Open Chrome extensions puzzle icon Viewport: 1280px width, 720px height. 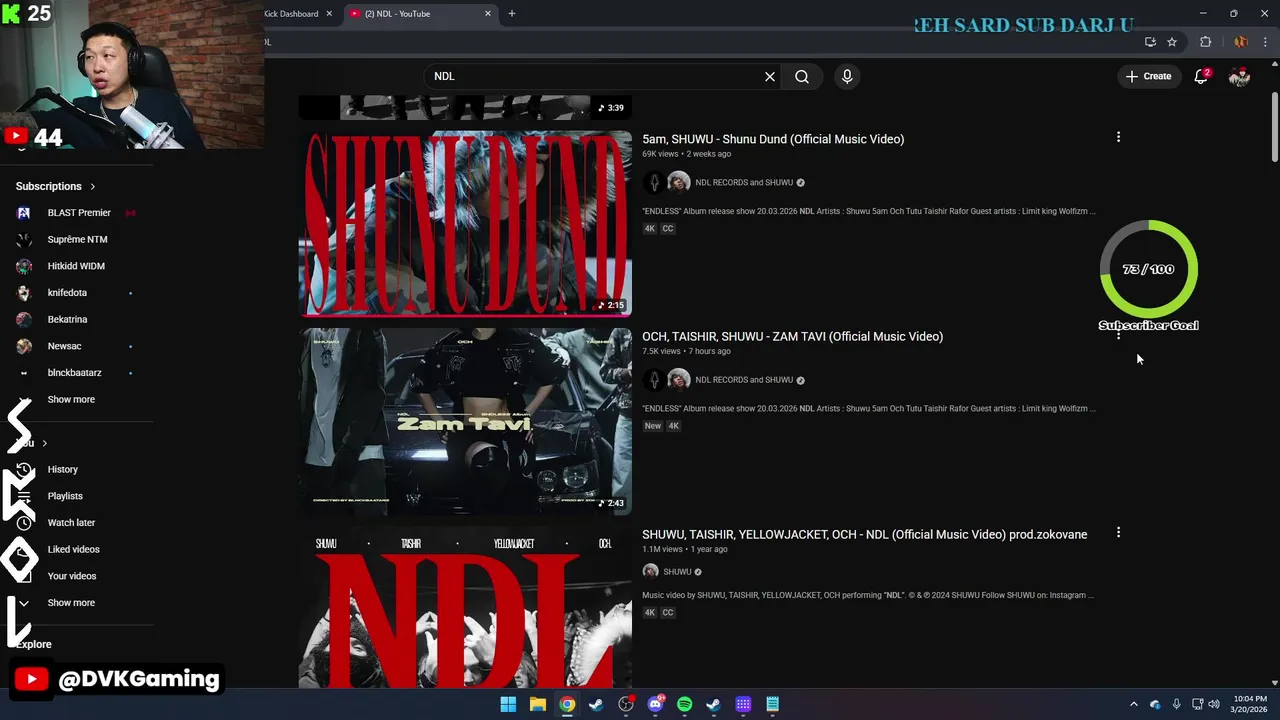click(1205, 42)
